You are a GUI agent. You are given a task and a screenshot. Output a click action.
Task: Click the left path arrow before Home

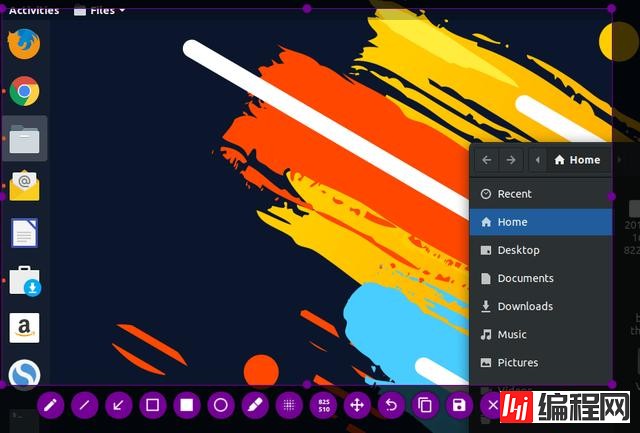pyautogui.click(x=538, y=160)
